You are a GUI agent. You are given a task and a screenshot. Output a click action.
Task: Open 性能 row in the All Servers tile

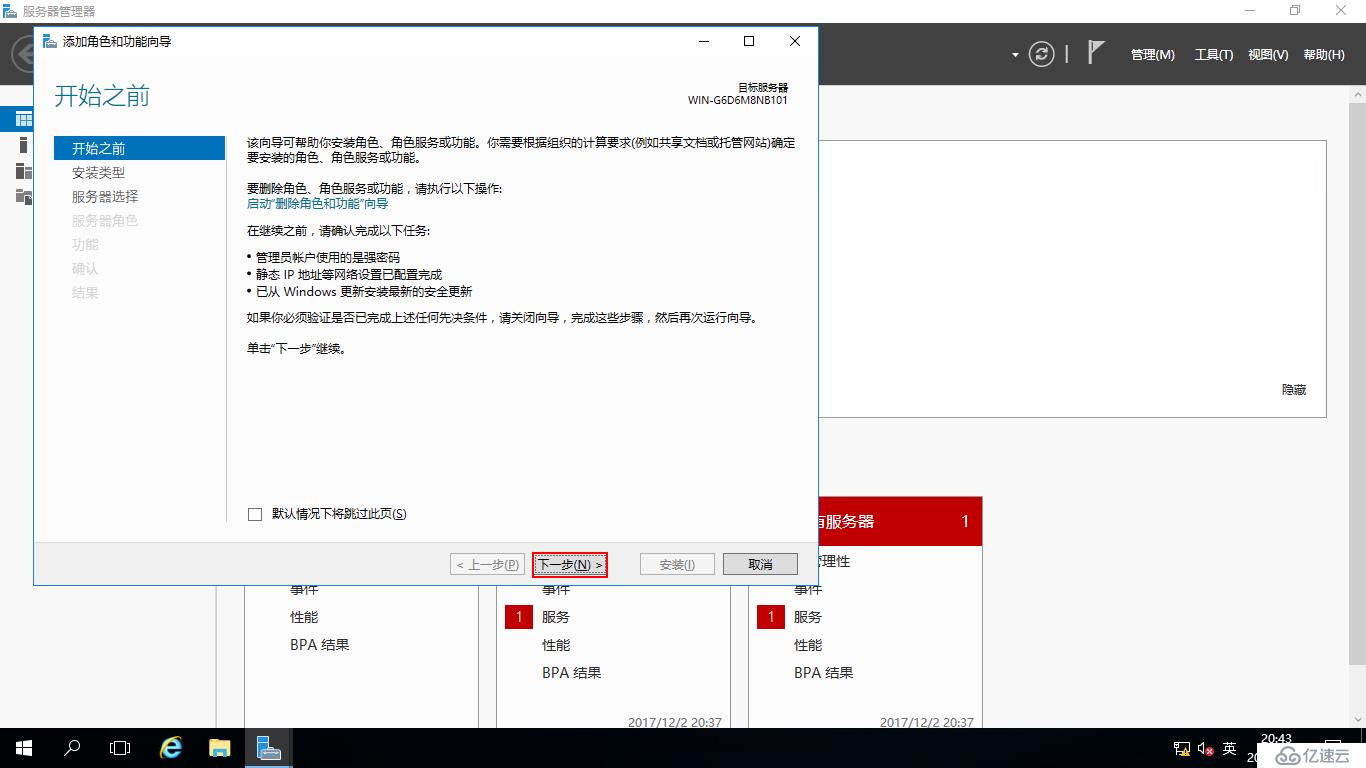coord(808,645)
